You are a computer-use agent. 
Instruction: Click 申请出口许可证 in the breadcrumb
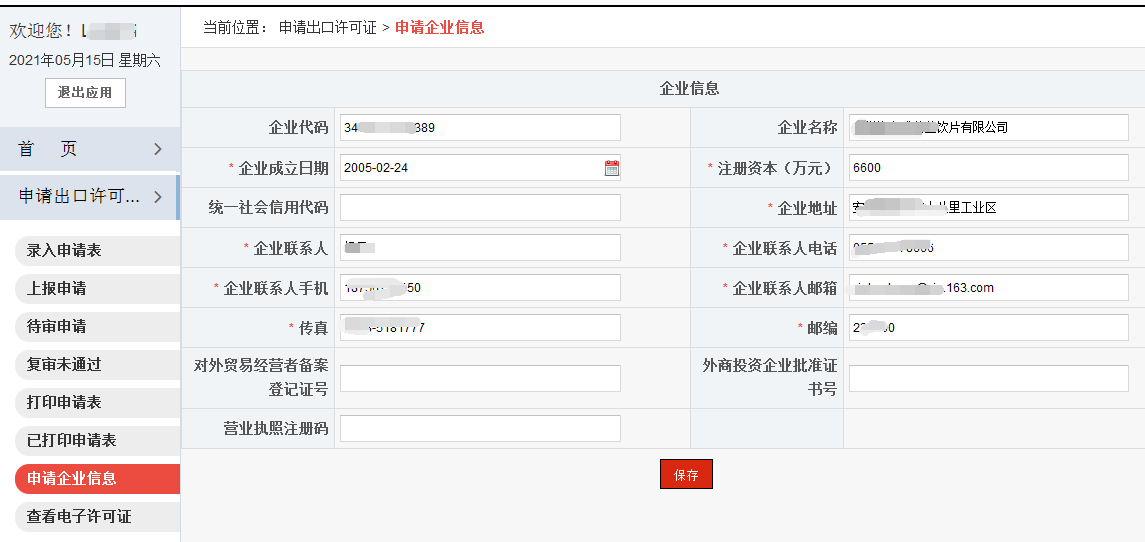(x=328, y=28)
